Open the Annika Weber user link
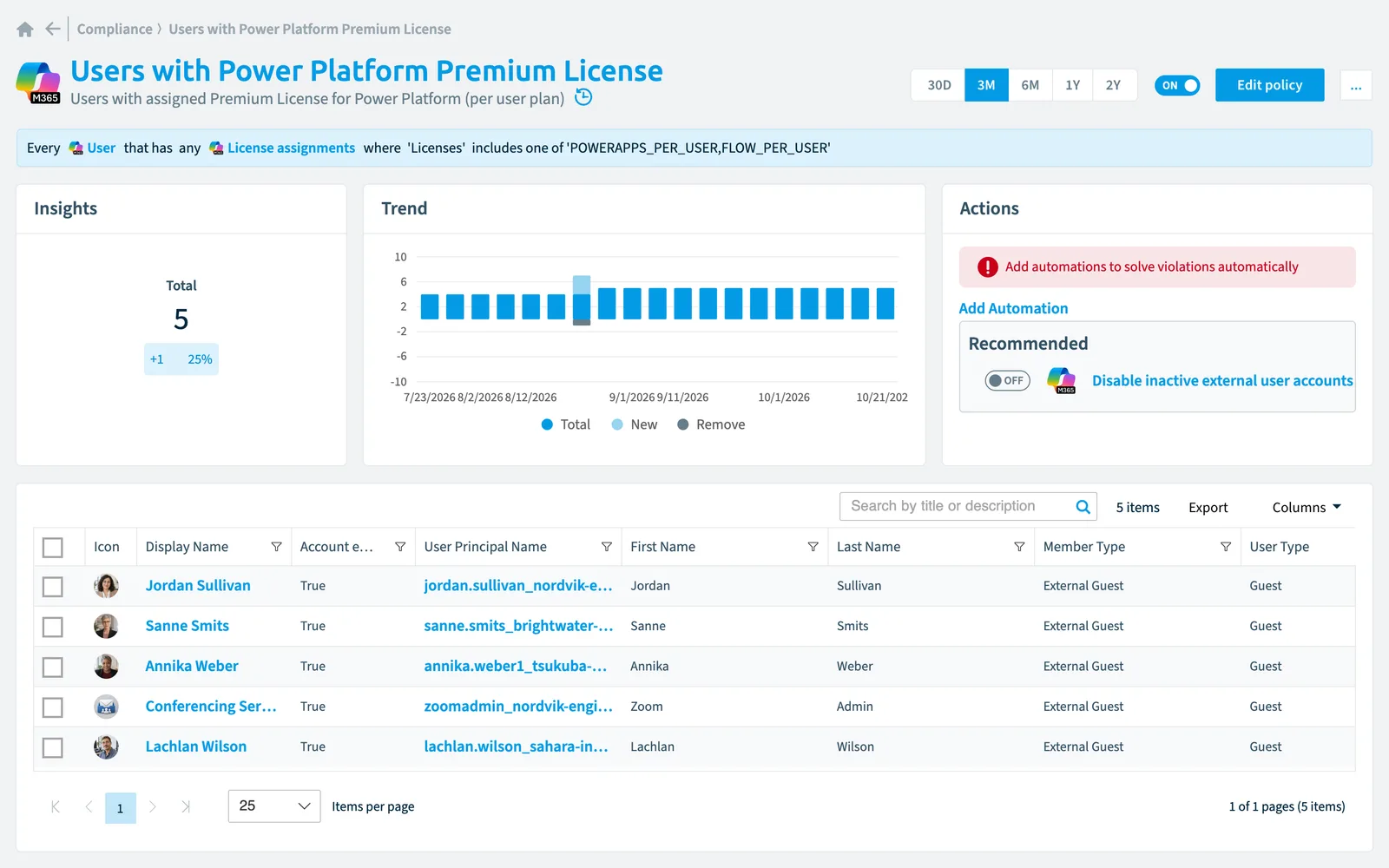Screen dimensions: 1389x868 pos(192,666)
